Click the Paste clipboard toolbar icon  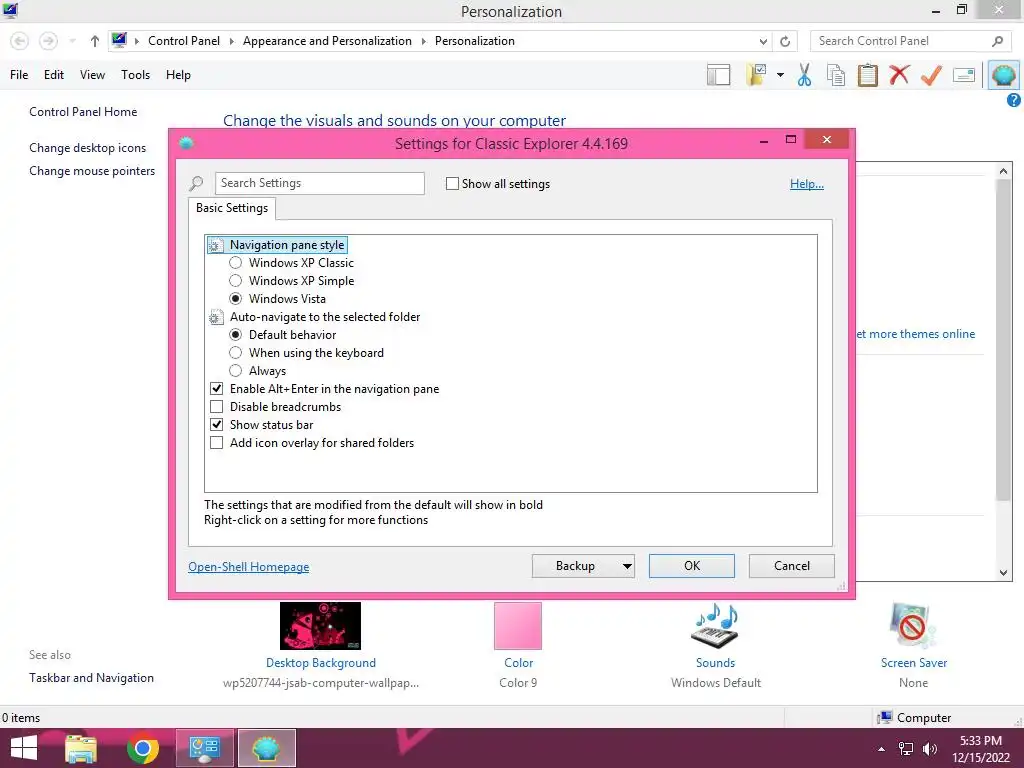pos(867,75)
